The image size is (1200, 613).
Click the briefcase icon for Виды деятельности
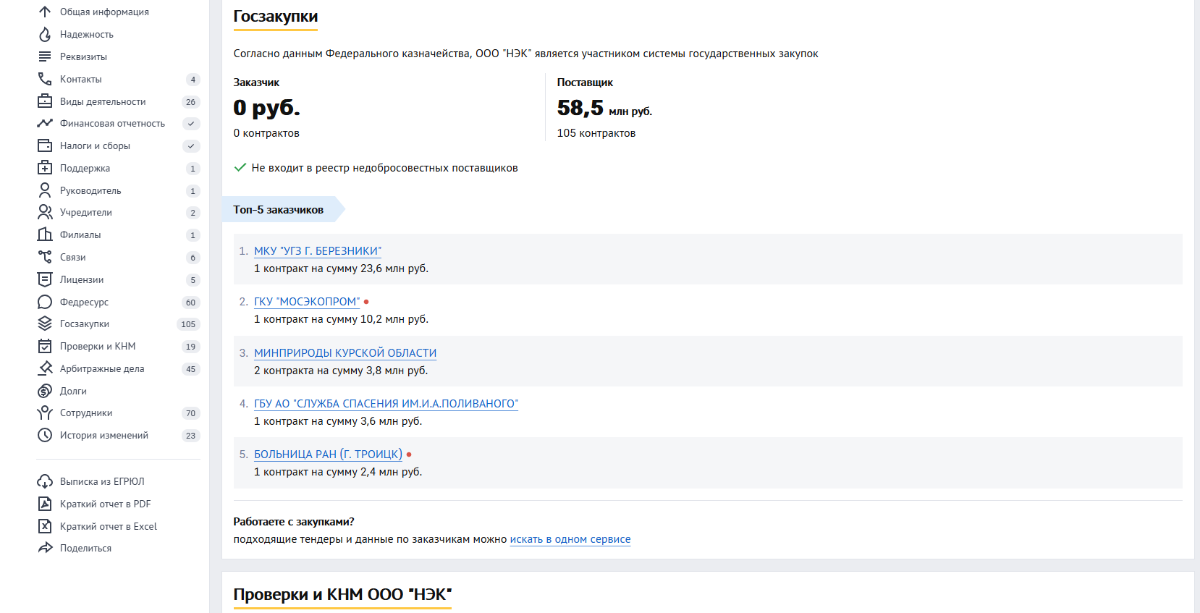tap(44, 101)
